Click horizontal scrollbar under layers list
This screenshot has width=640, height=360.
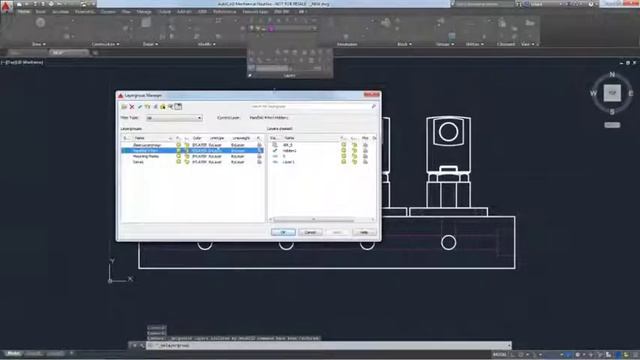(321, 220)
